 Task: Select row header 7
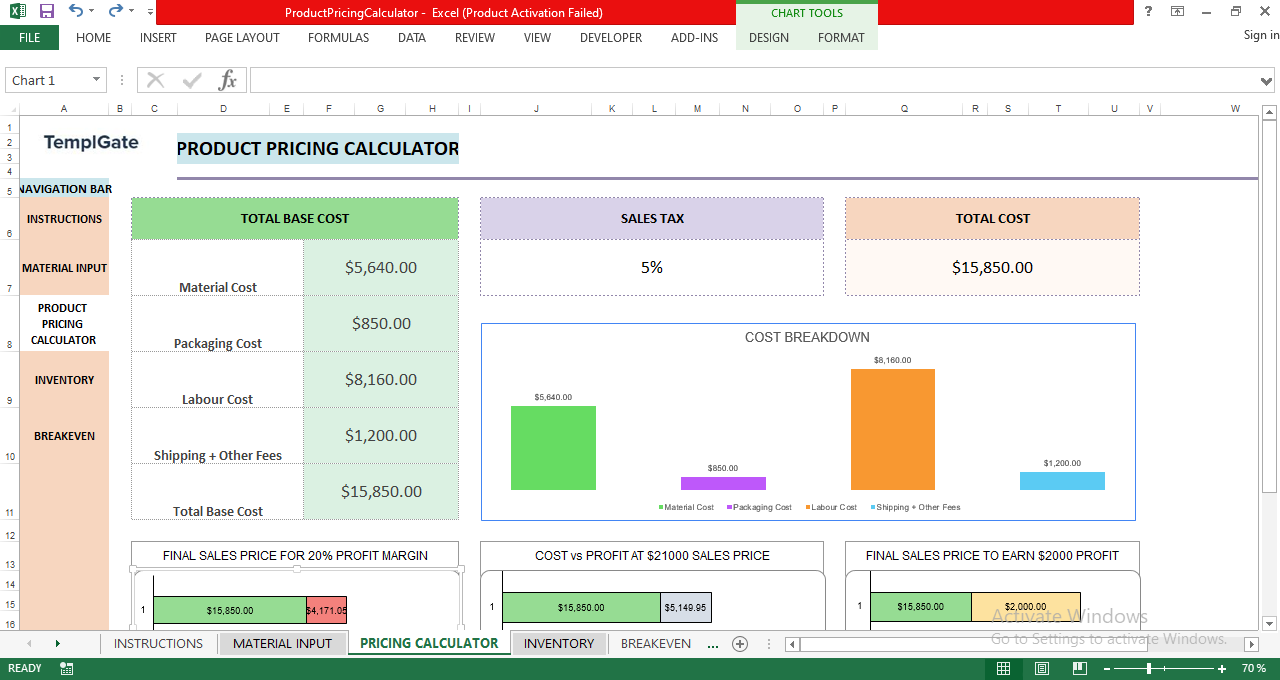[x=9, y=268]
